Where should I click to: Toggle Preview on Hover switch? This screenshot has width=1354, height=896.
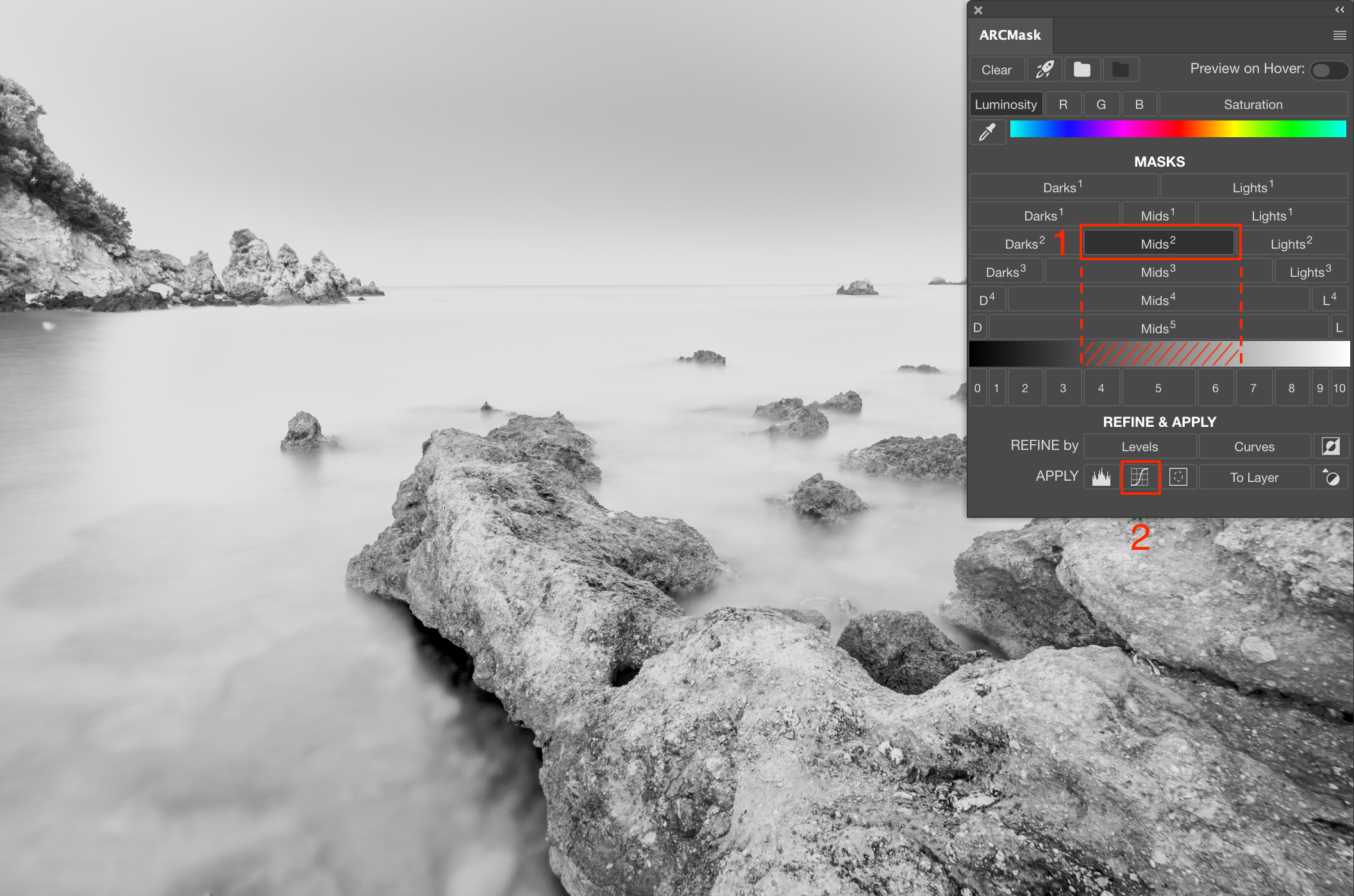click(1328, 70)
